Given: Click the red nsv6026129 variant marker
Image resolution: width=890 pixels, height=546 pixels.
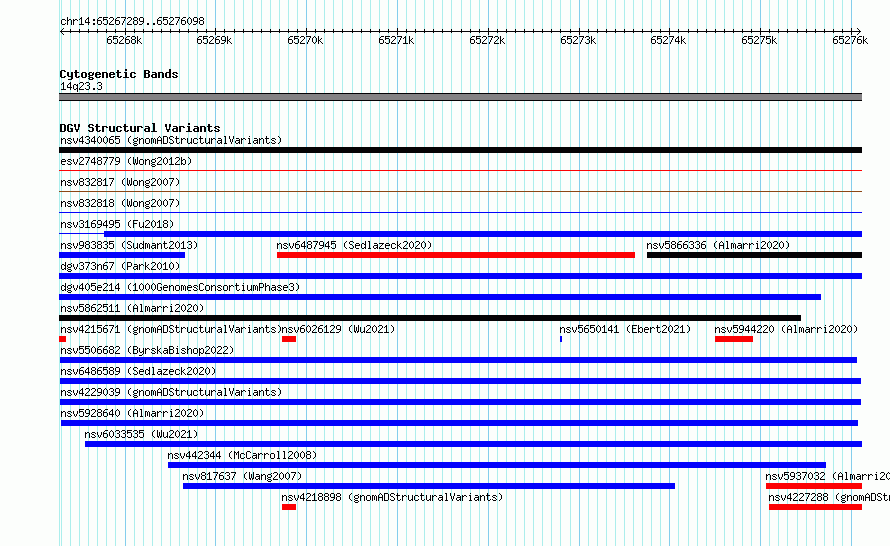Looking at the screenshot, I should tap(289, 339).
